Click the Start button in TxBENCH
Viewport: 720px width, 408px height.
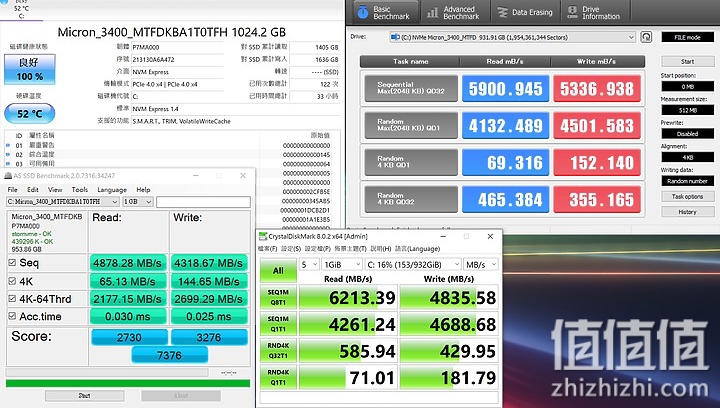[687, 61]
